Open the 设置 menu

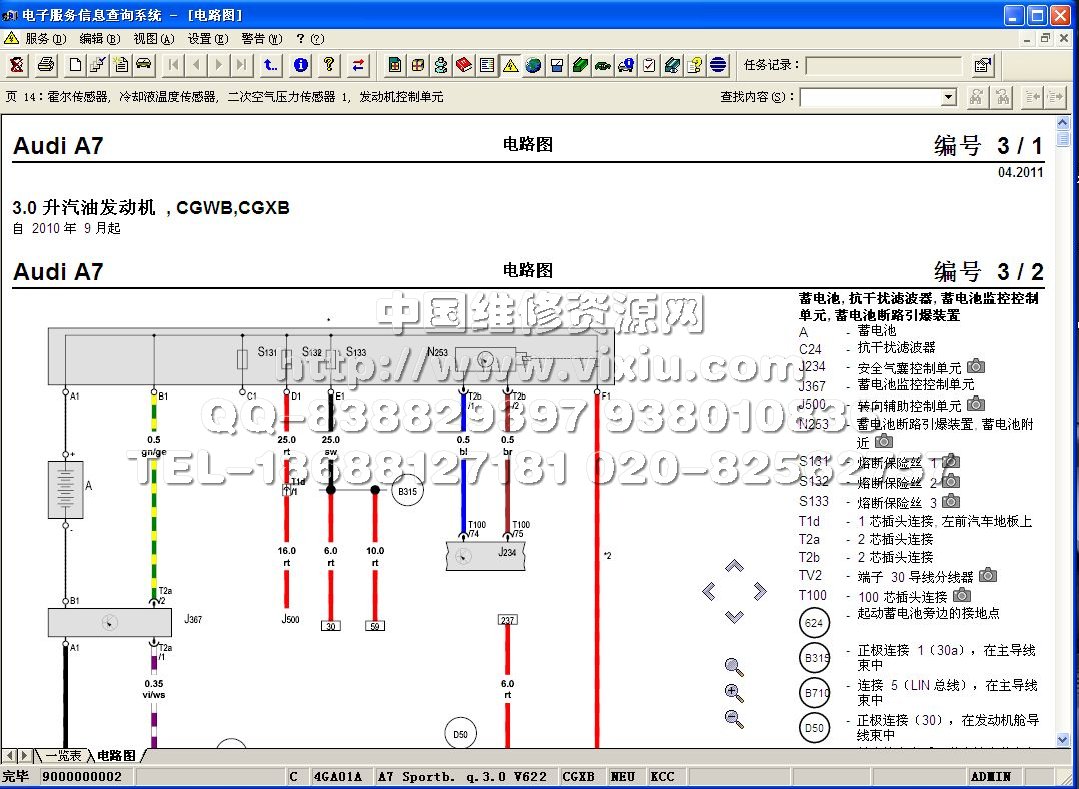click(206, 39)
